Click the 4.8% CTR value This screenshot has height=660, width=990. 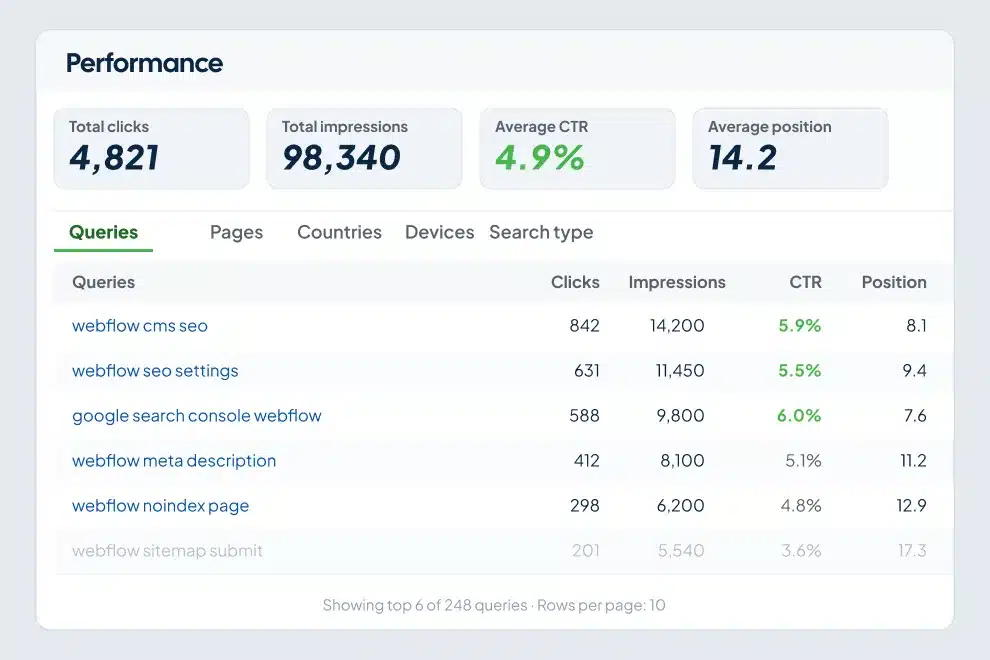(x=801, y=505)
